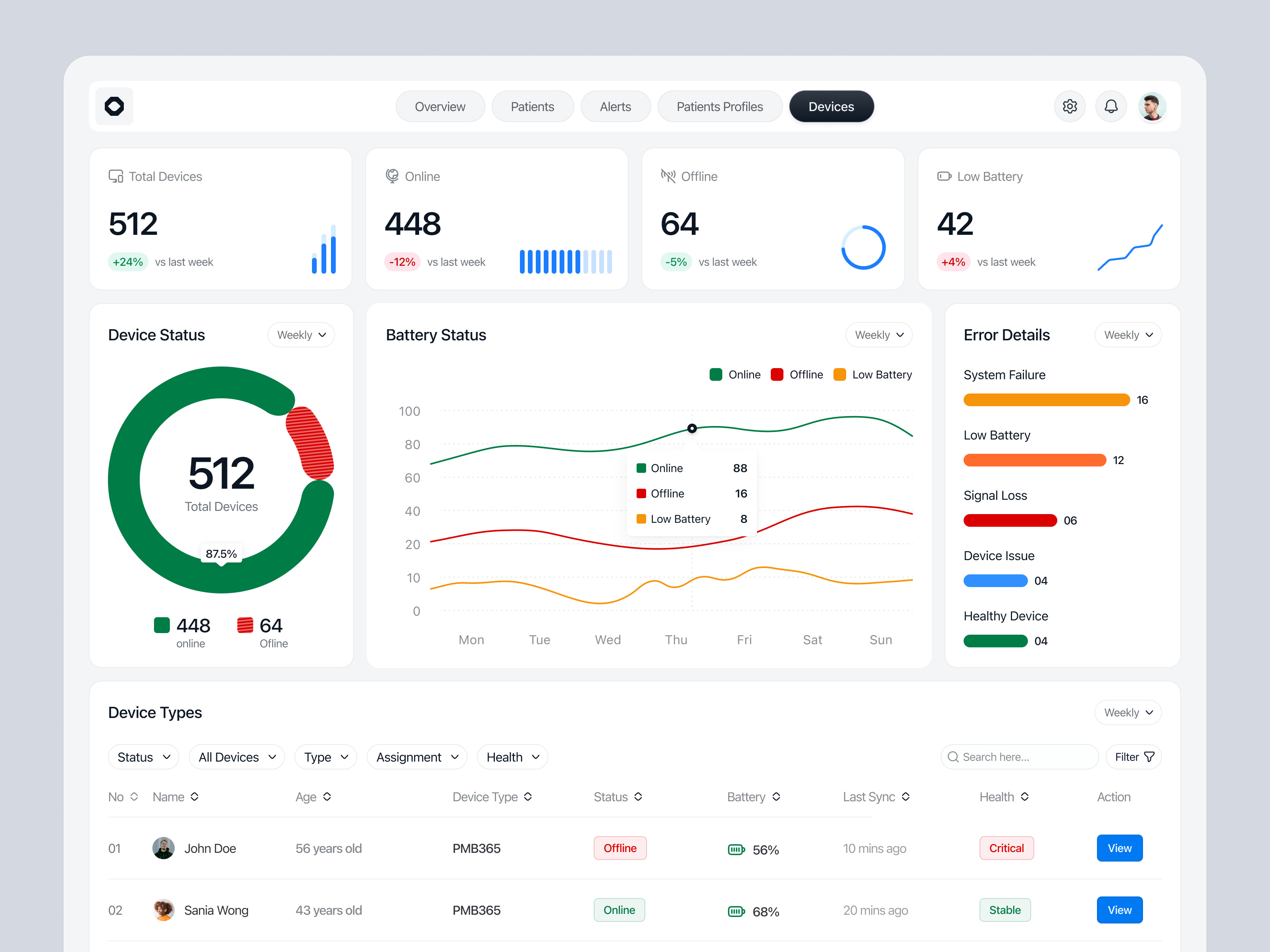Open the settings gear icon

(1070, 106)
